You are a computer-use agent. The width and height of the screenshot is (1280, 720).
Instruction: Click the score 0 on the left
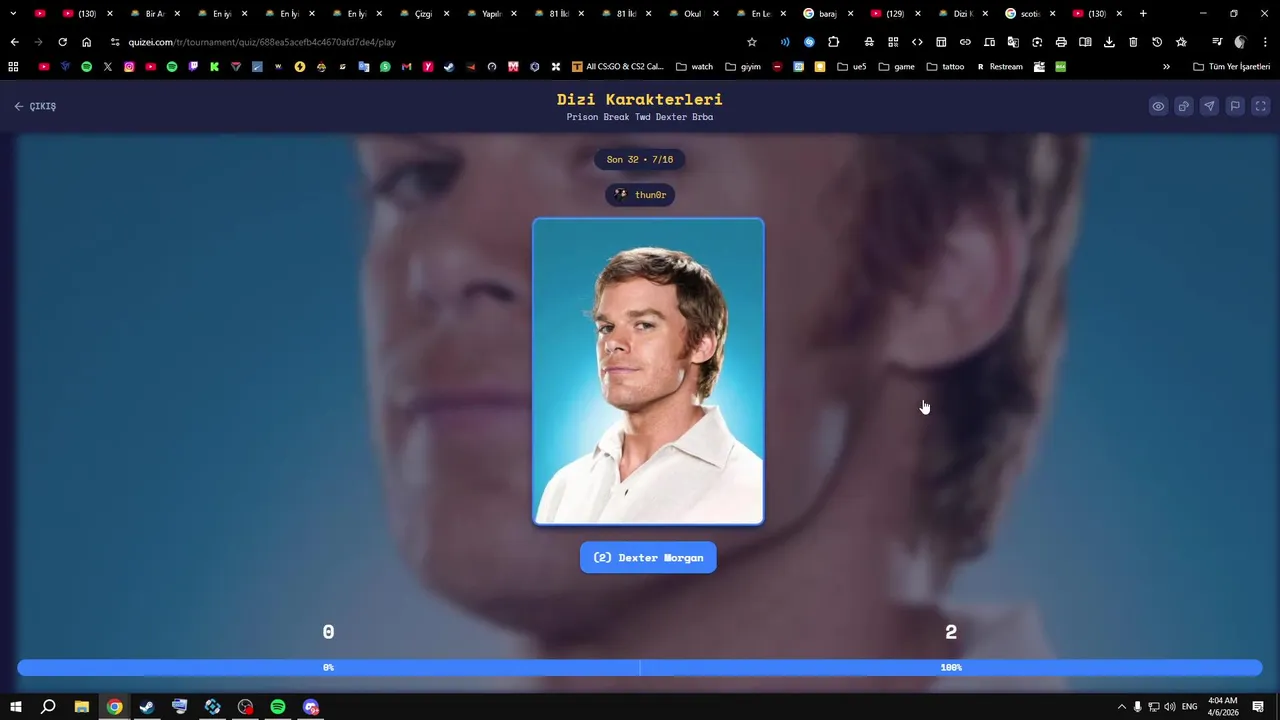(x=328, y=632)
